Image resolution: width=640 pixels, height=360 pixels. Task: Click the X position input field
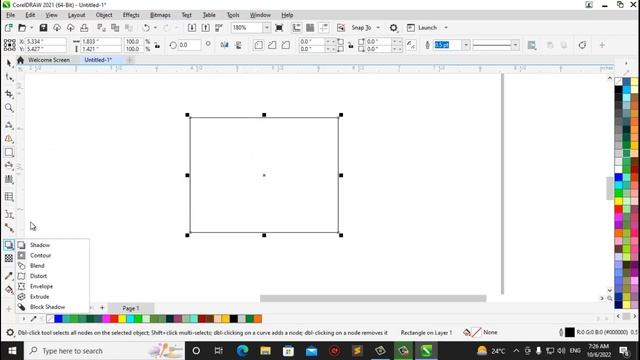click(45, 41)
